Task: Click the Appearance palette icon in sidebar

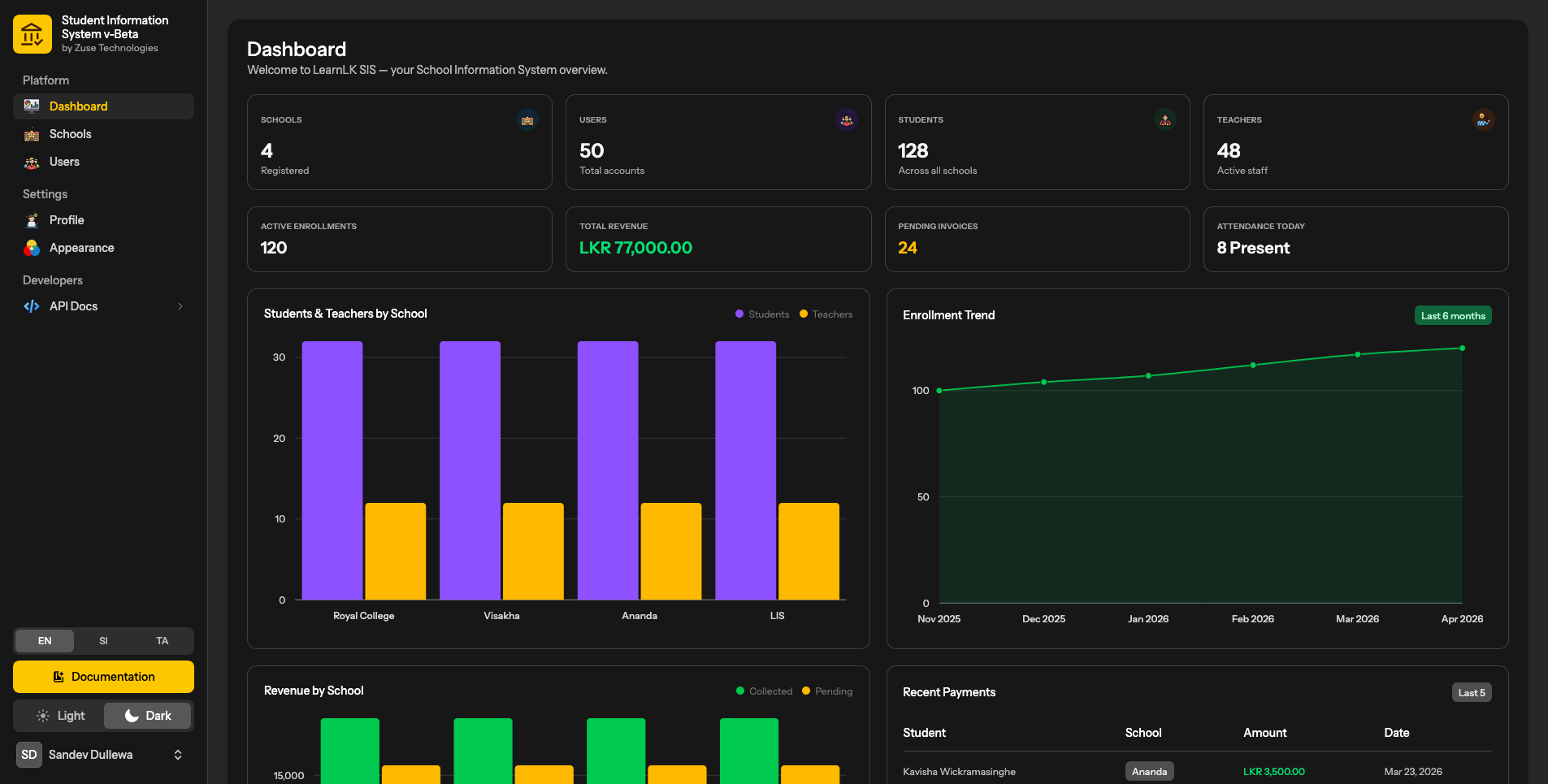Action: (32, 248)
